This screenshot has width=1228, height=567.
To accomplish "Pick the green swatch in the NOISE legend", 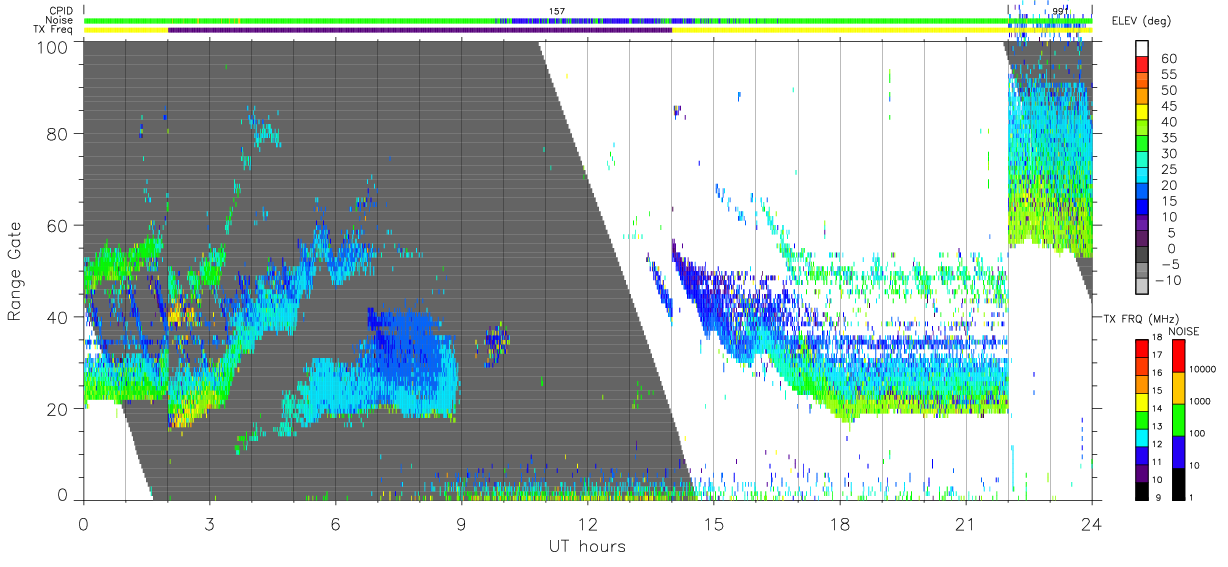I will 1181,419.
